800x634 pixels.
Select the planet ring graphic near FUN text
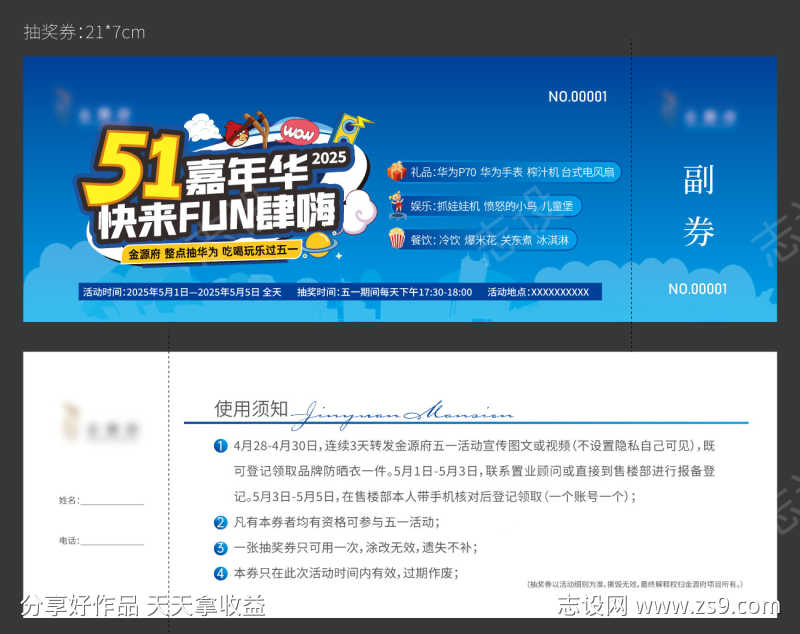tap(318, 246)
